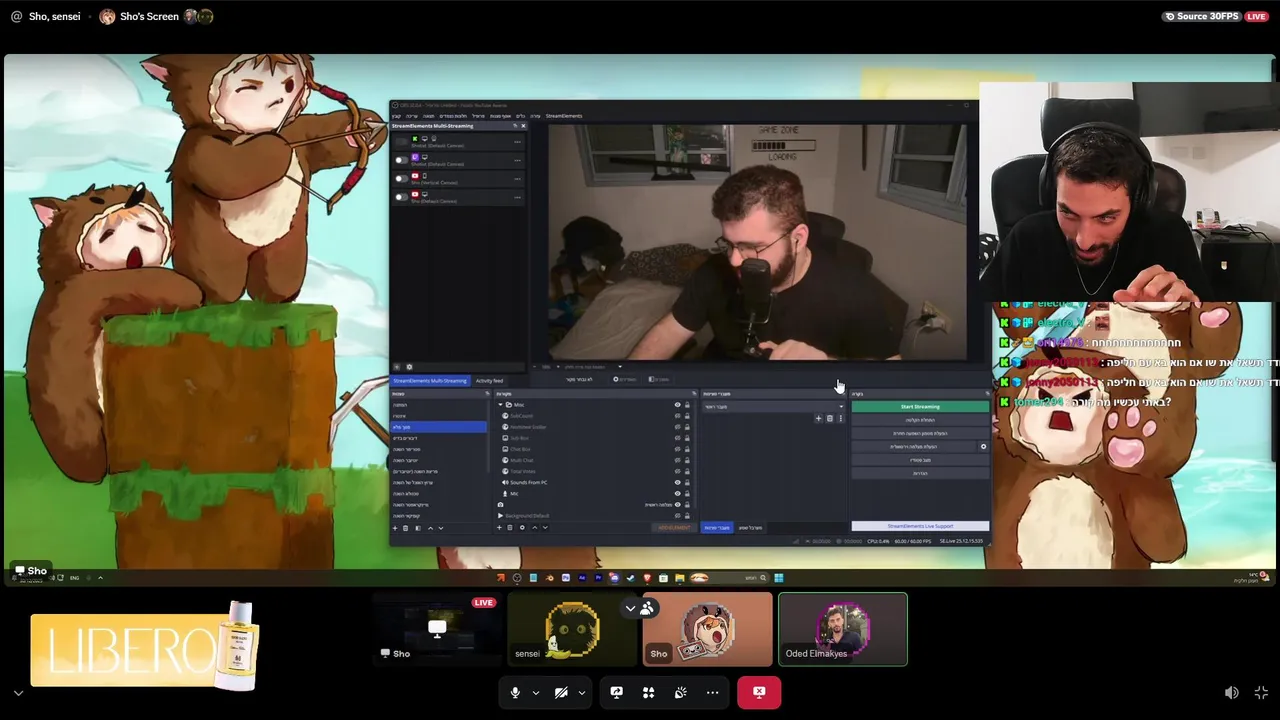Open the activities launcher icon
Screen dimensions: 1280x720
tap(649, 692)
